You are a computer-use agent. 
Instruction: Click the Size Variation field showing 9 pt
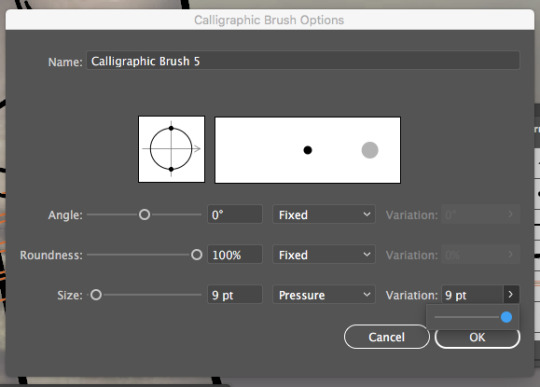tap(472, 295)
